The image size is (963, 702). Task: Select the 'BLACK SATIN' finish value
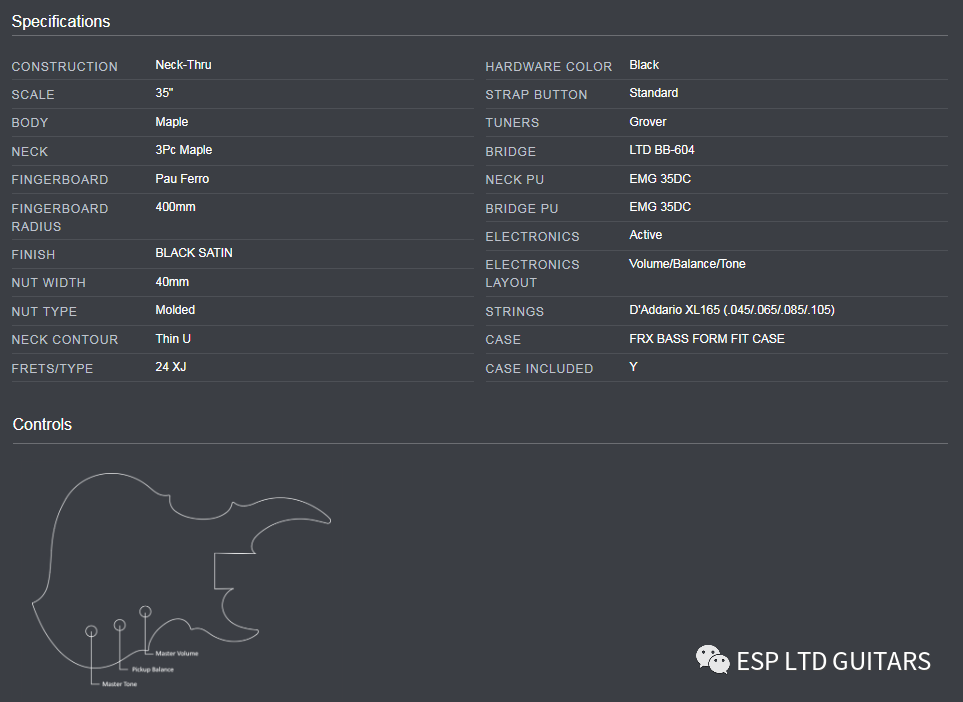click(x=193, y=253)
